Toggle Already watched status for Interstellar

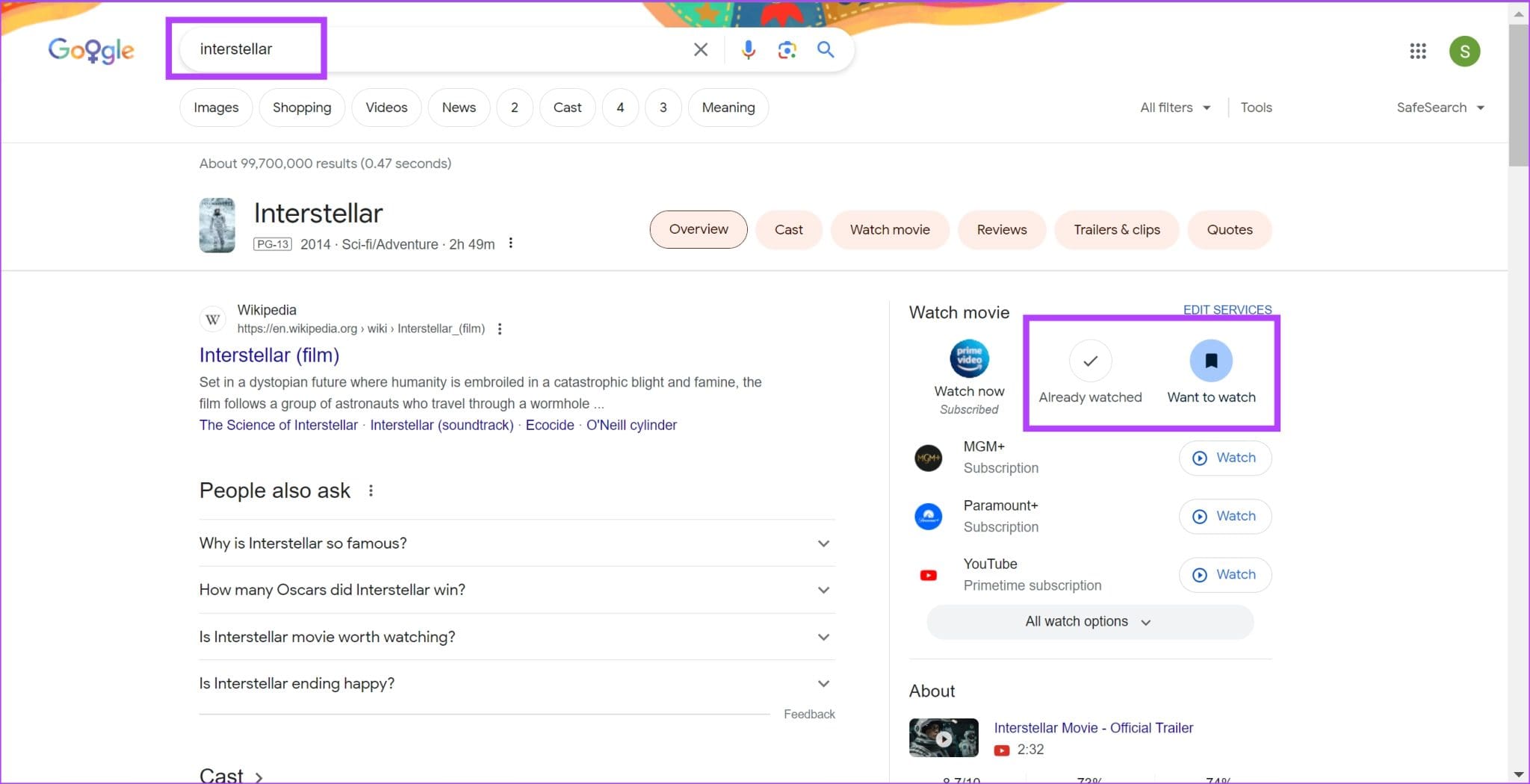tap(1090, 361)
